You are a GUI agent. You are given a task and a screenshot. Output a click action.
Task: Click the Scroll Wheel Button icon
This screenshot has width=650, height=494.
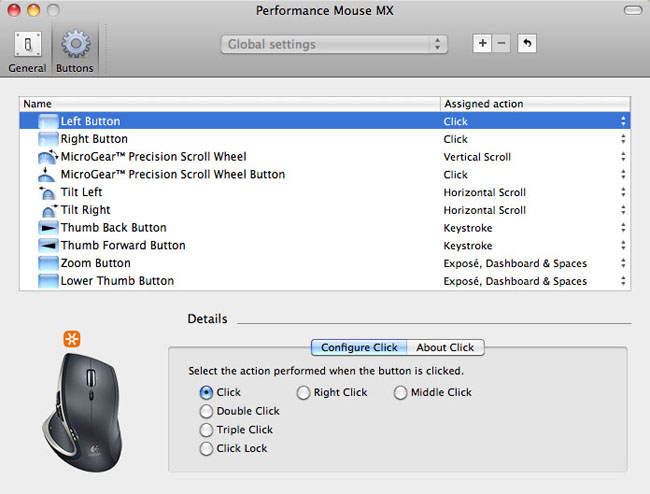click(x=46, y=174)
